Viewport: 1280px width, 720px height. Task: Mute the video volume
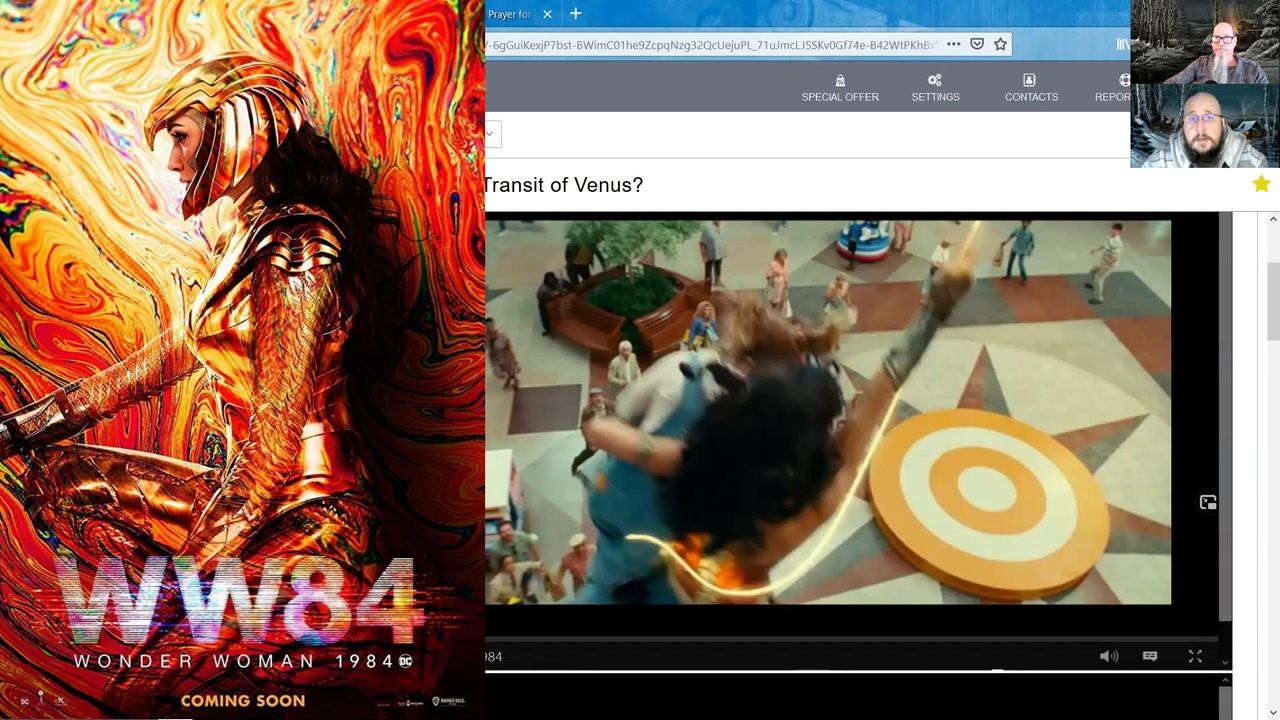pos(1108,656)
